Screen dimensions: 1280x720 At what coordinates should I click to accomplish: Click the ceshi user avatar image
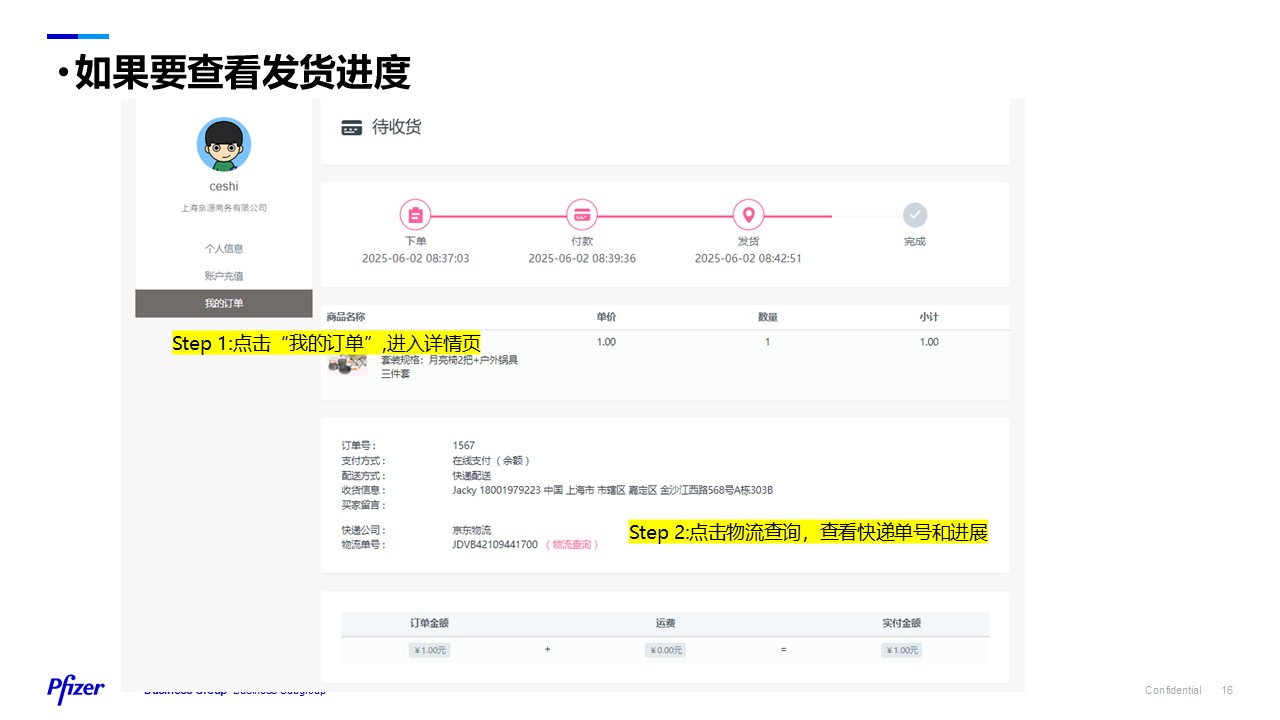click(x=224, y=145)
